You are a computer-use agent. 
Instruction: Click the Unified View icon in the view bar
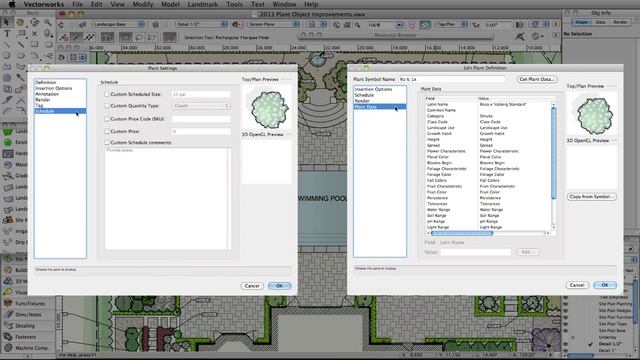pyautogui.click(x=425, y=24)
